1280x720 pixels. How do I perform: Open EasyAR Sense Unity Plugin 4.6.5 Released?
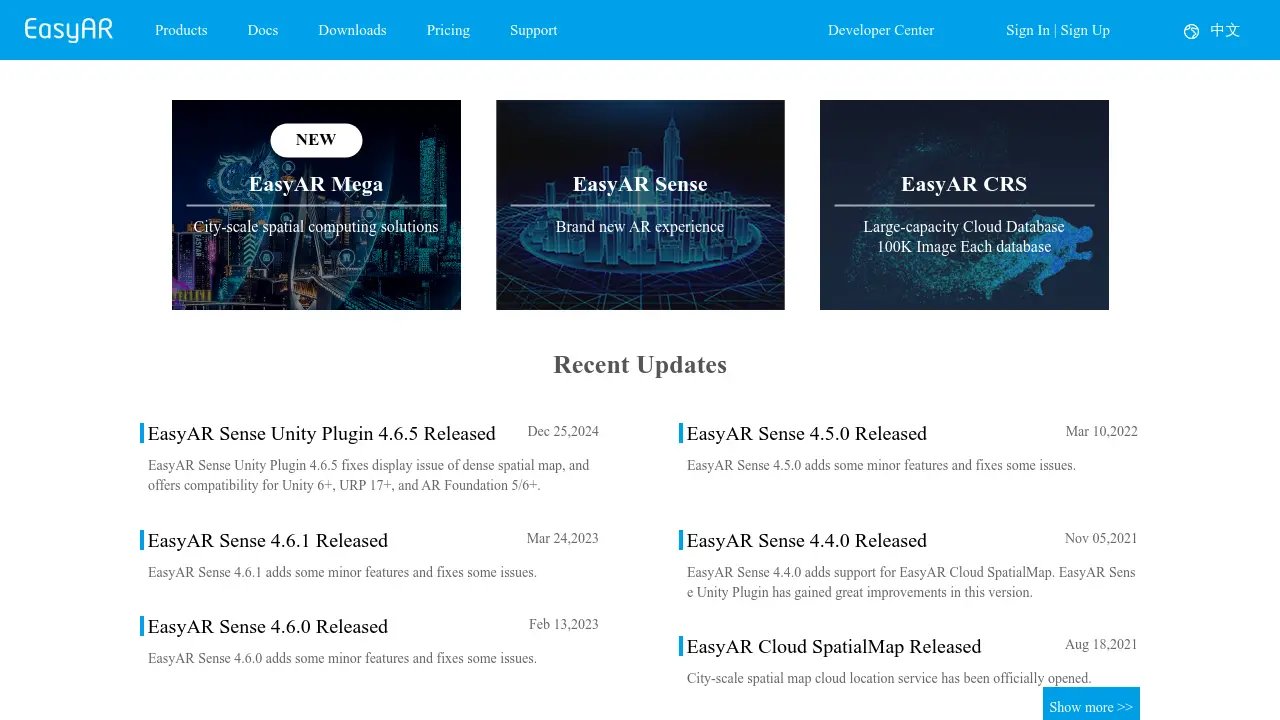322,434
